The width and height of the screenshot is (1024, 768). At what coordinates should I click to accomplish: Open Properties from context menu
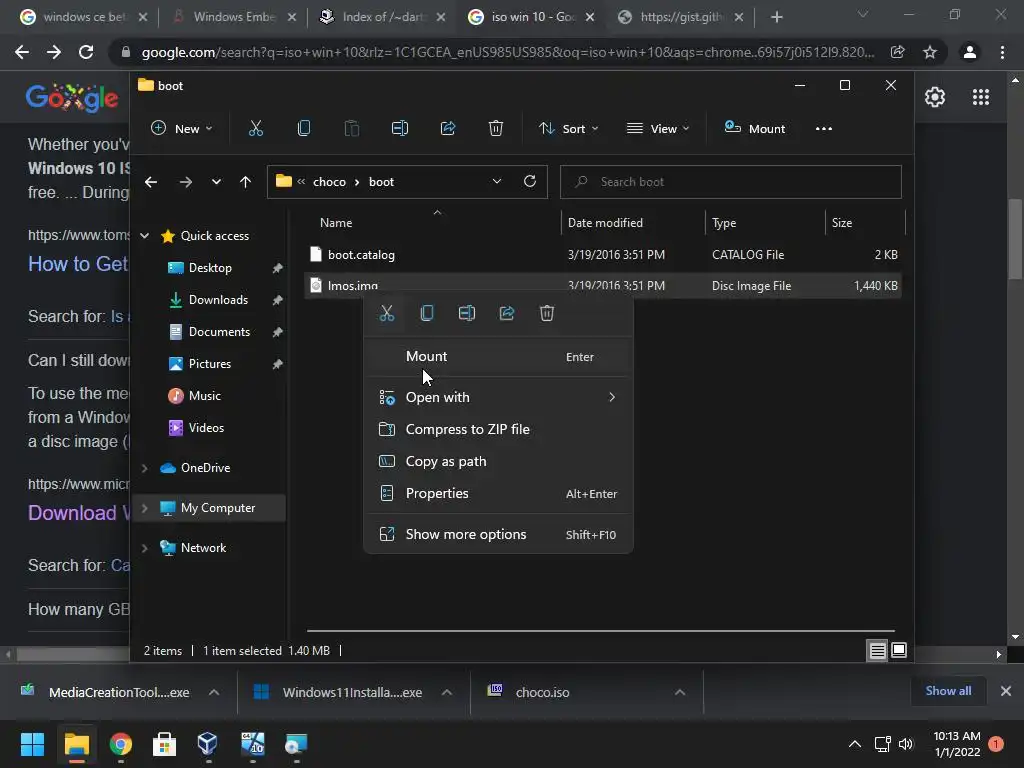498,493
